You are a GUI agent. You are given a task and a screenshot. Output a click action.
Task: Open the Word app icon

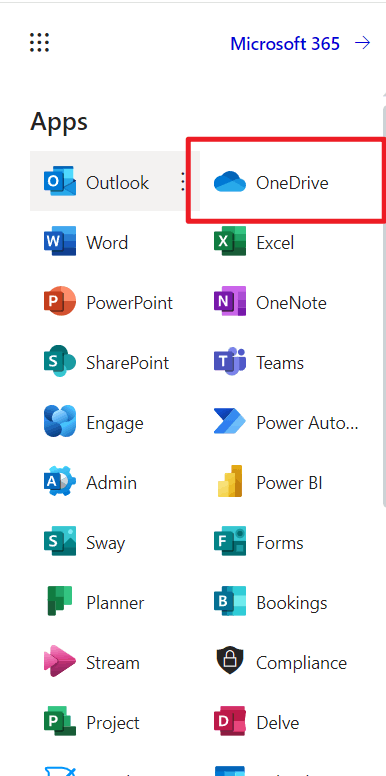point(60,242)
